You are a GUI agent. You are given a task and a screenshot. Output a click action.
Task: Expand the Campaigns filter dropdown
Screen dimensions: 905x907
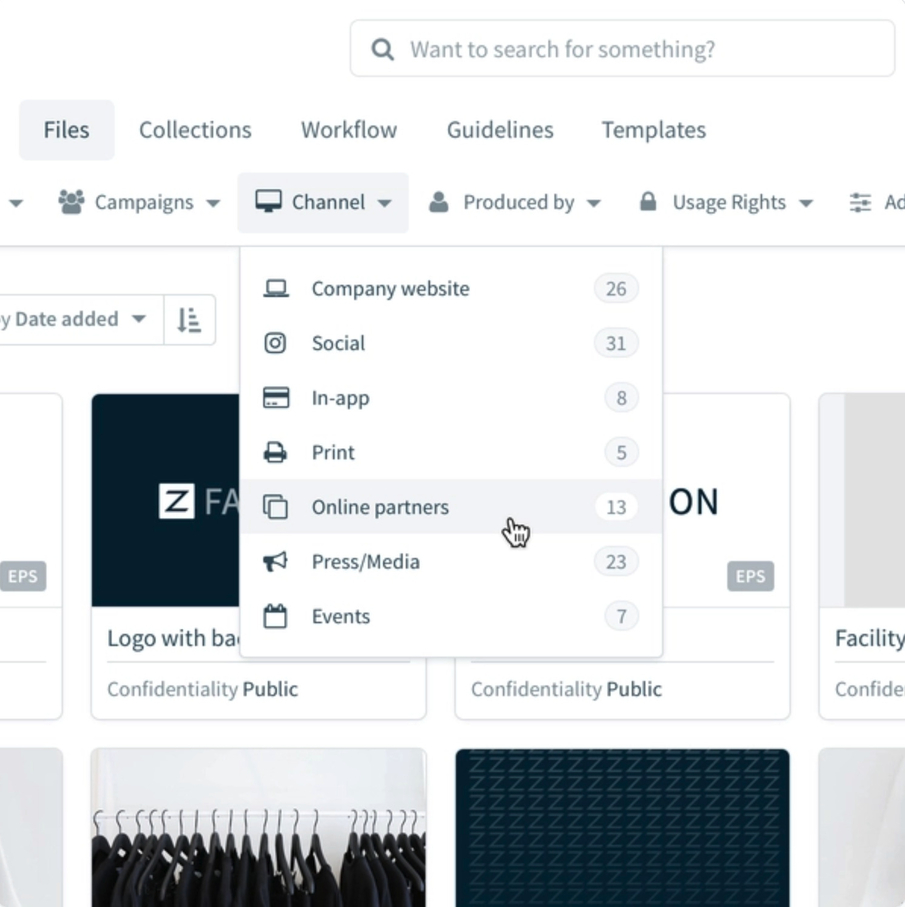[139, 202]
